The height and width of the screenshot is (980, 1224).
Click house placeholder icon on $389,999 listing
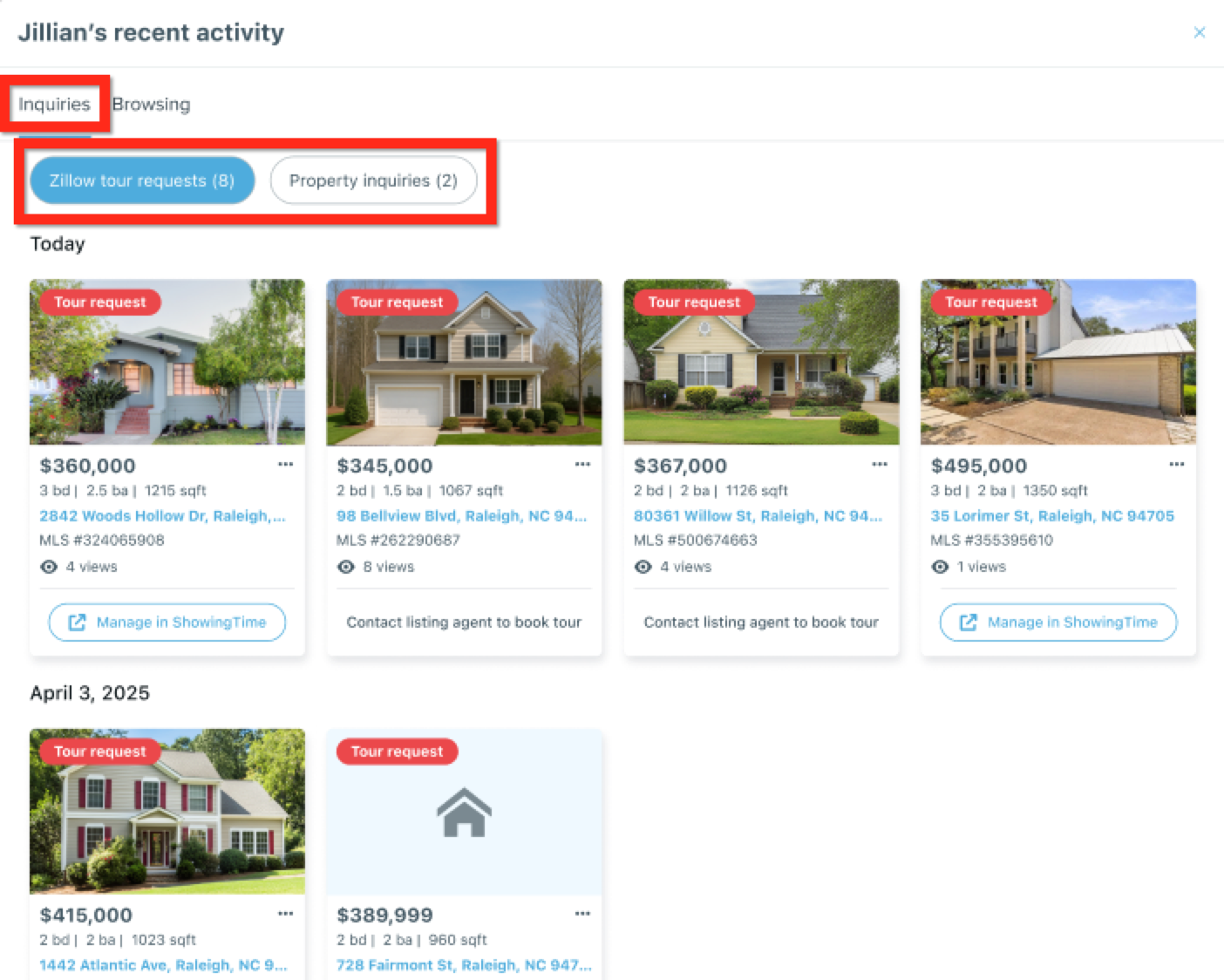(464, 813)
